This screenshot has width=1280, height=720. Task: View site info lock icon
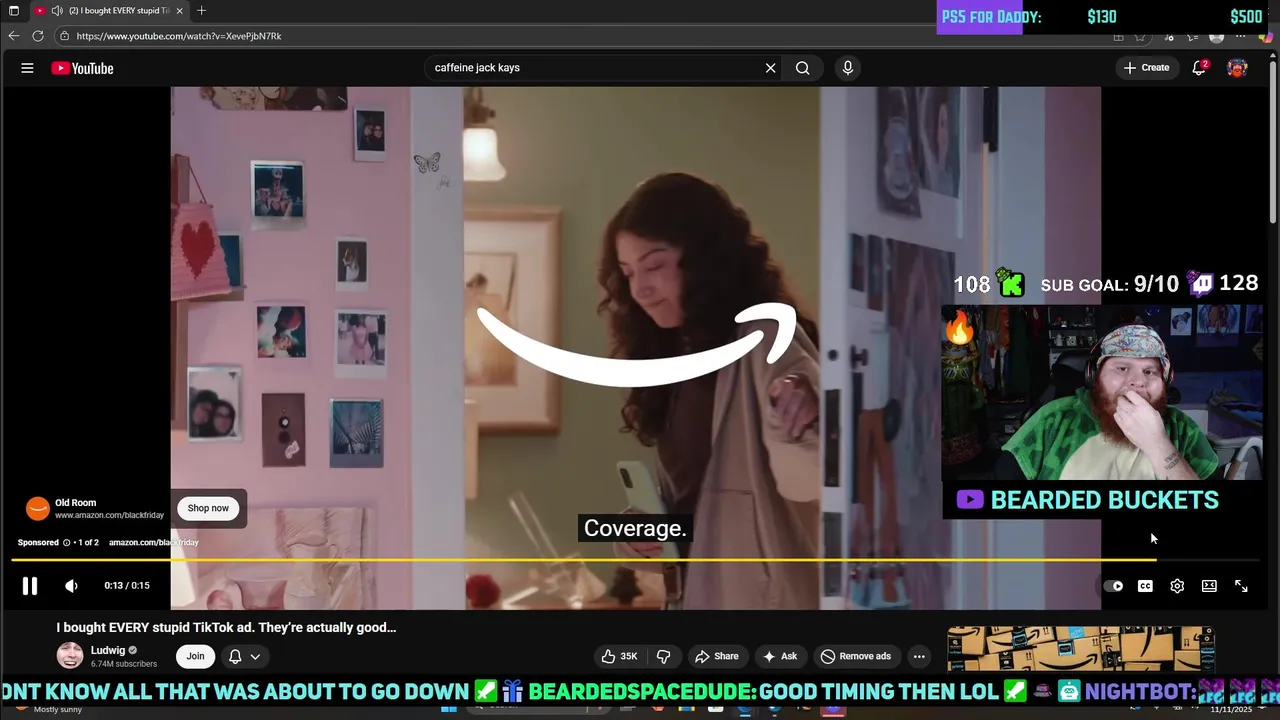(x=64, y=36)
